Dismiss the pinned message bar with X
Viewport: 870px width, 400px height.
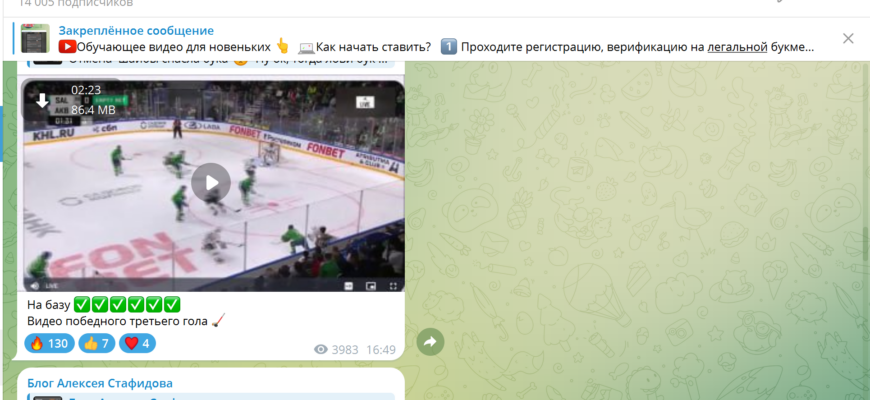click(x=848, y=38)
